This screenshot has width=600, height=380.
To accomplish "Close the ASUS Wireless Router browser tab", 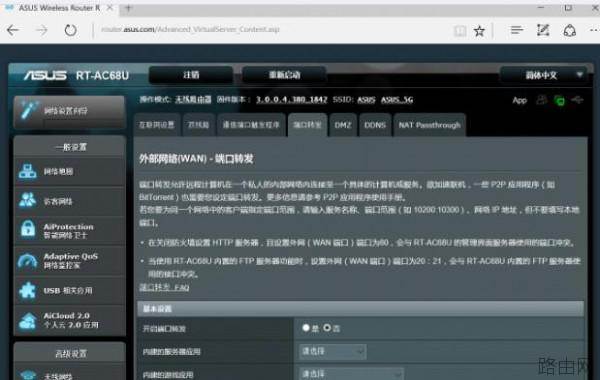I will pyautogui.click(x=109, y=8).
